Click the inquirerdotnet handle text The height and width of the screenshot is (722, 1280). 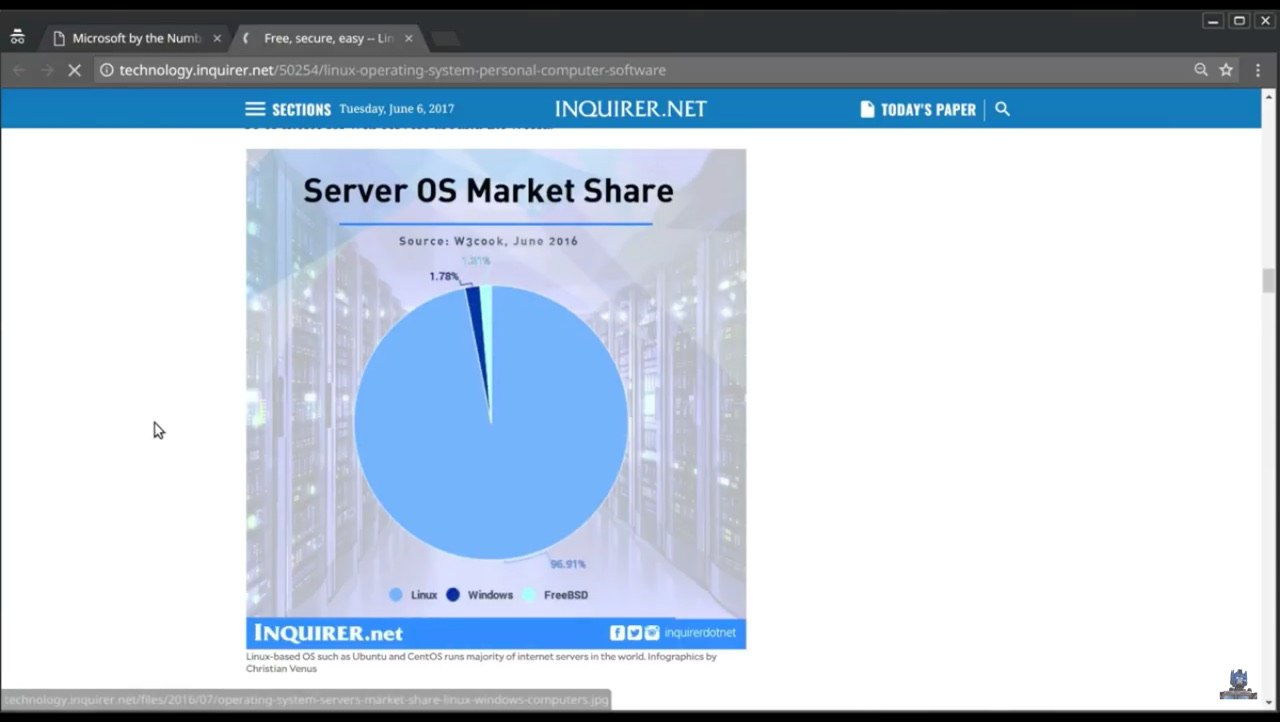pos(700,632)
